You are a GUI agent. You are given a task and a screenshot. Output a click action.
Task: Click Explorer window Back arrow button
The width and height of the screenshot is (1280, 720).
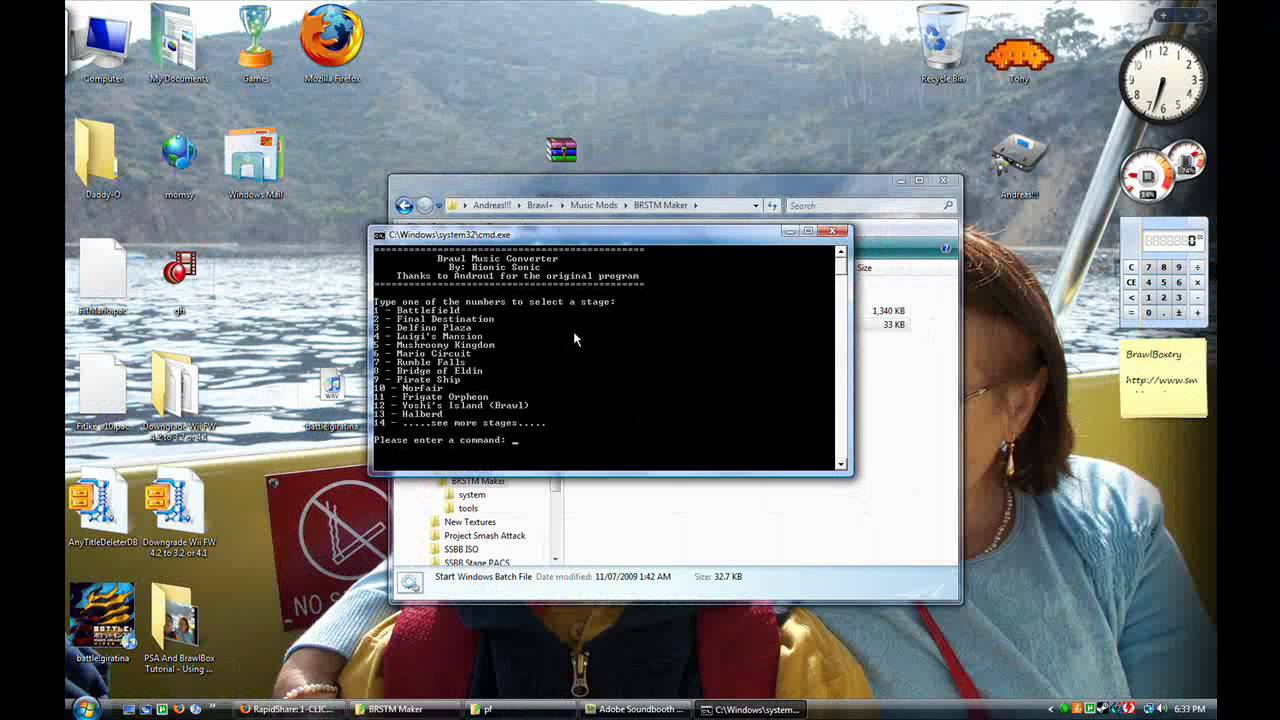pos(404,205)
